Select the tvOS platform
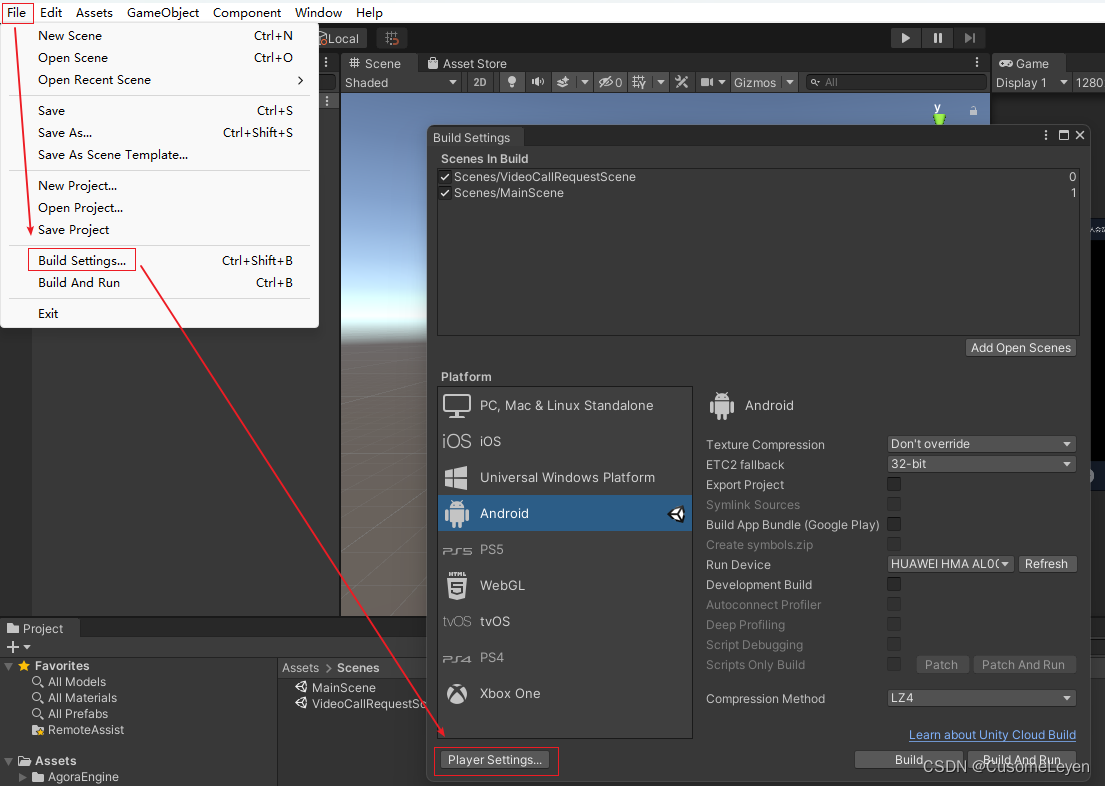 coord(564,621)
